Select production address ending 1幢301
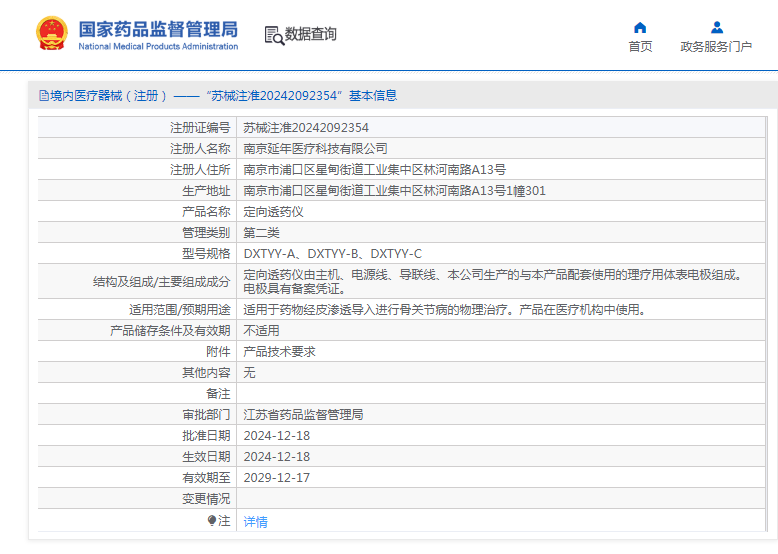Image resolution: width=778 pixels, height=554 pixels. click(394, 191)
